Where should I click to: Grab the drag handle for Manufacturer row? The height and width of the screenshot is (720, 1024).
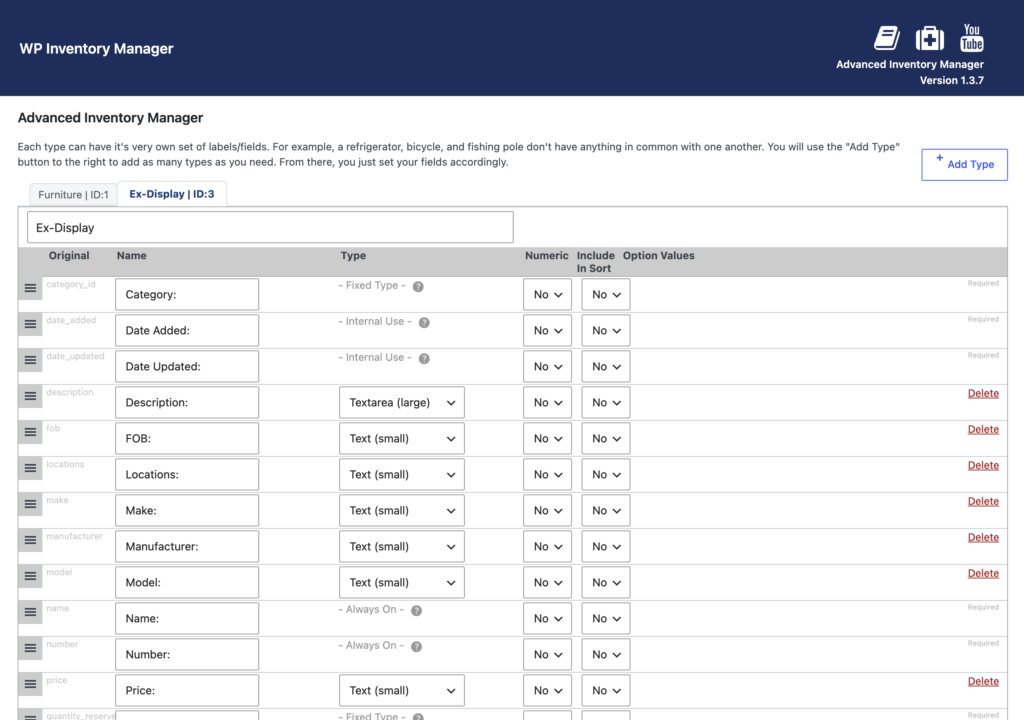(x=30, y=540)
